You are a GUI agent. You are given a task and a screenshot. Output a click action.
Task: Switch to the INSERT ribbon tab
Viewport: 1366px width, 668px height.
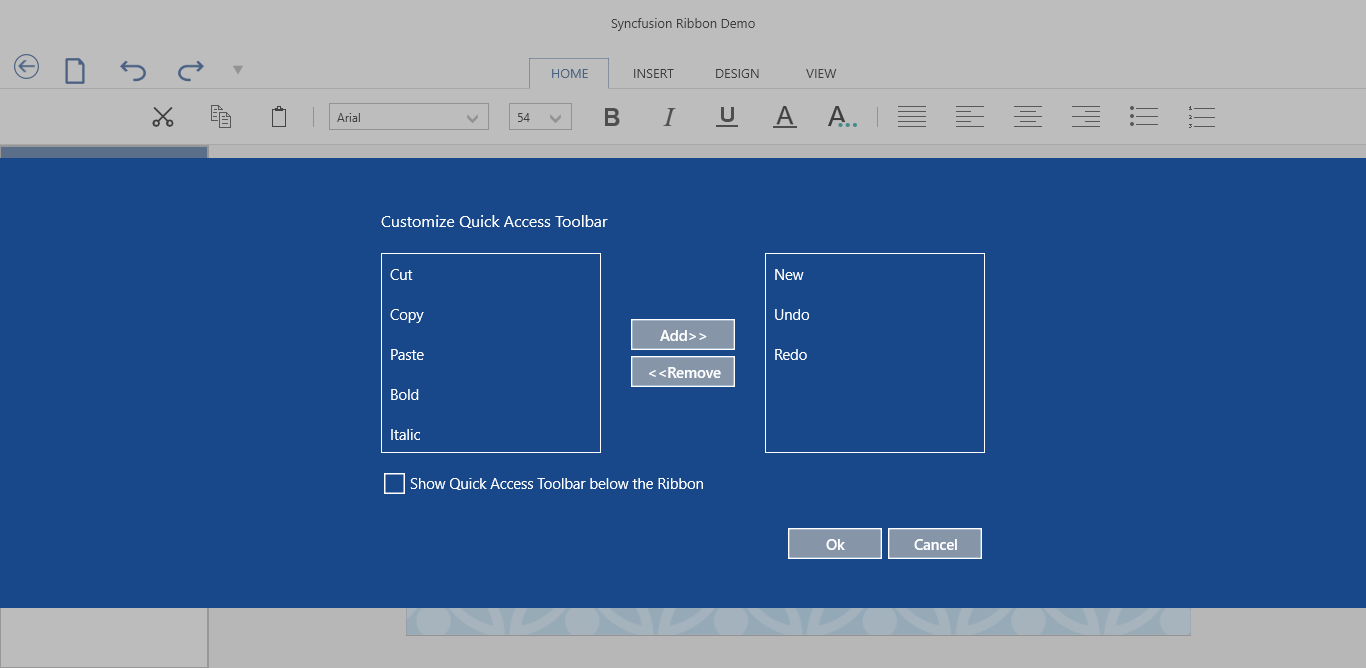click(x=653, y=73)
